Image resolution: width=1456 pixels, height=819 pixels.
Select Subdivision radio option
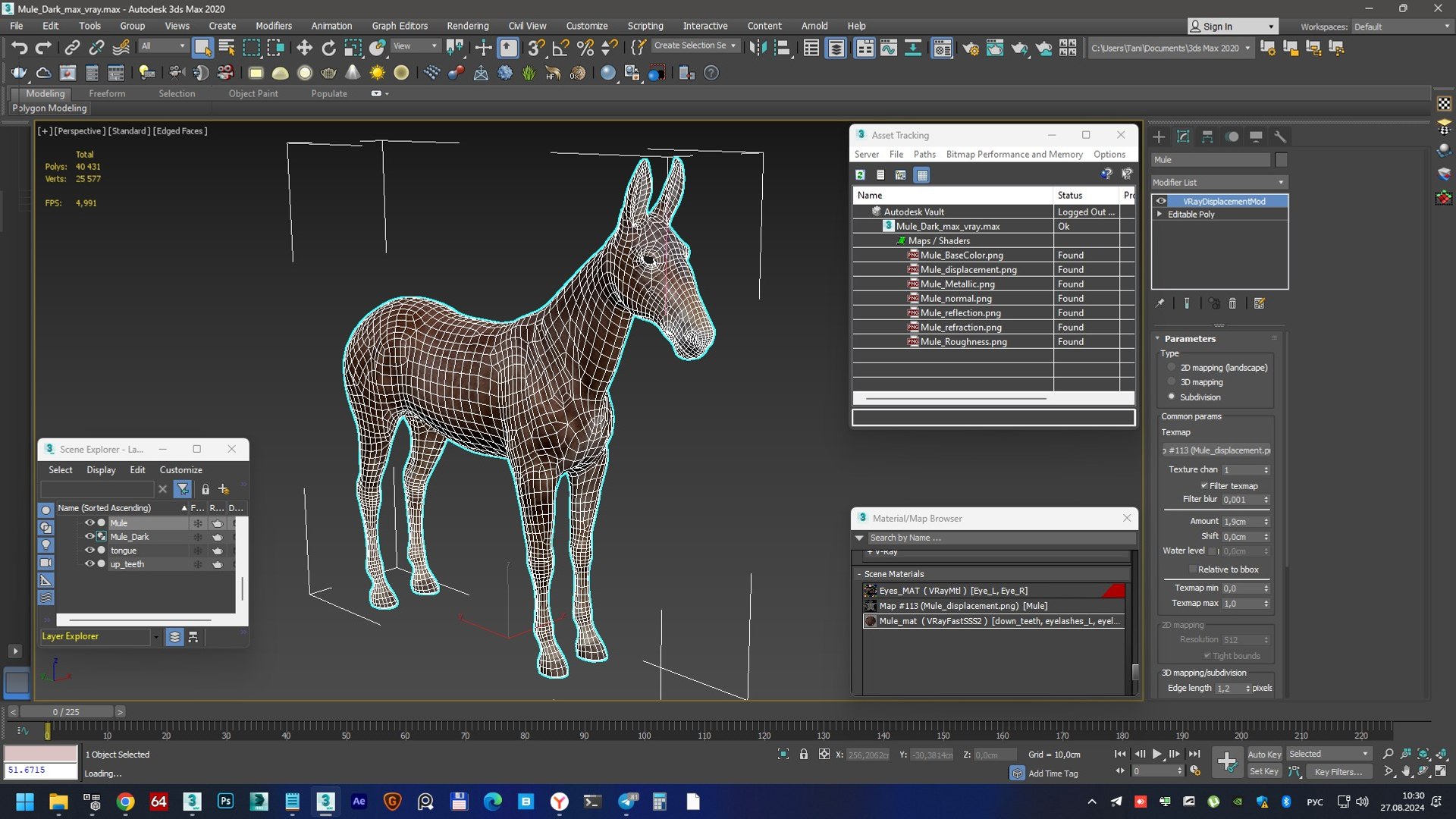(1172, 397)
